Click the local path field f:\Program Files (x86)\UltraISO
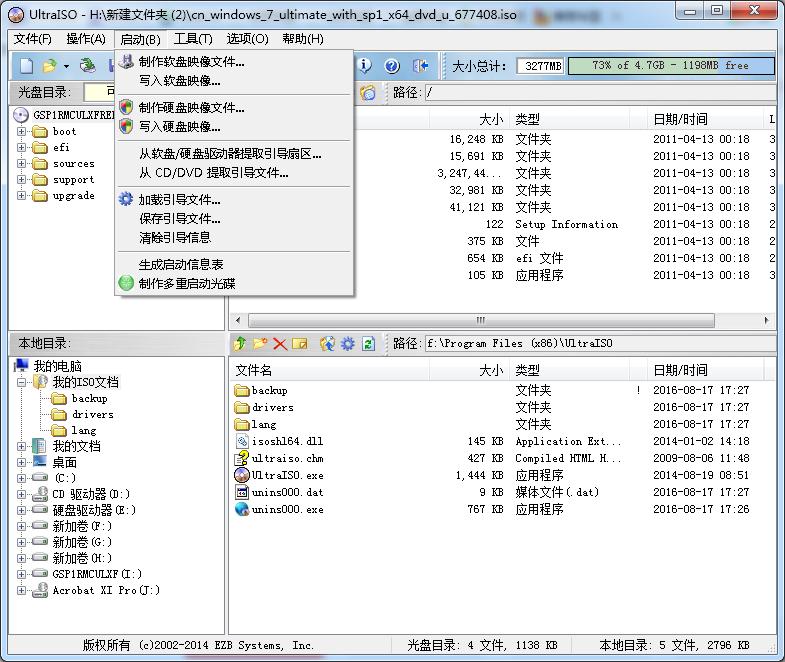 coord(600,344)
